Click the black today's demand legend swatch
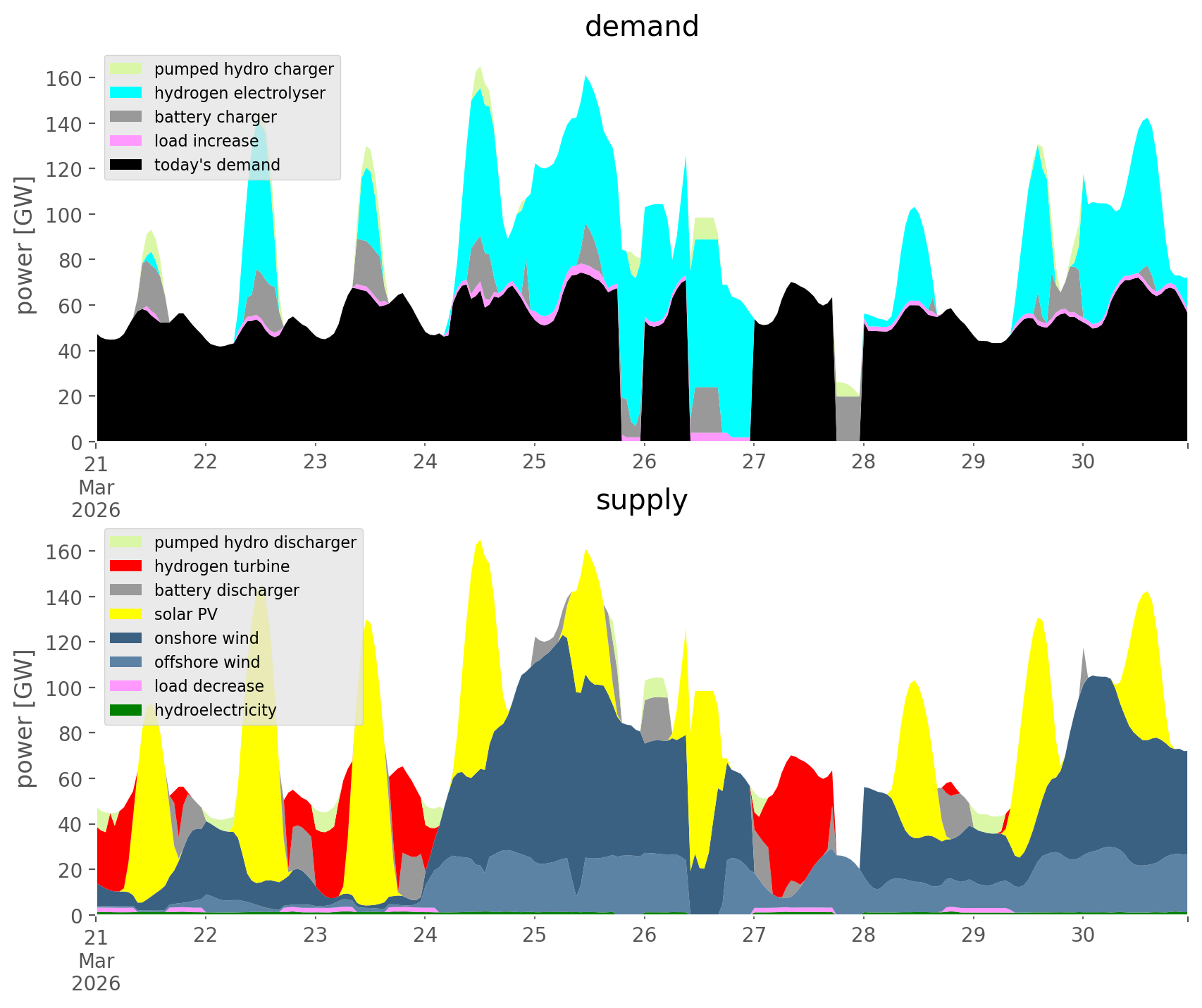The height and width of the screenshot is (1008, 1202). pos(127,165)
